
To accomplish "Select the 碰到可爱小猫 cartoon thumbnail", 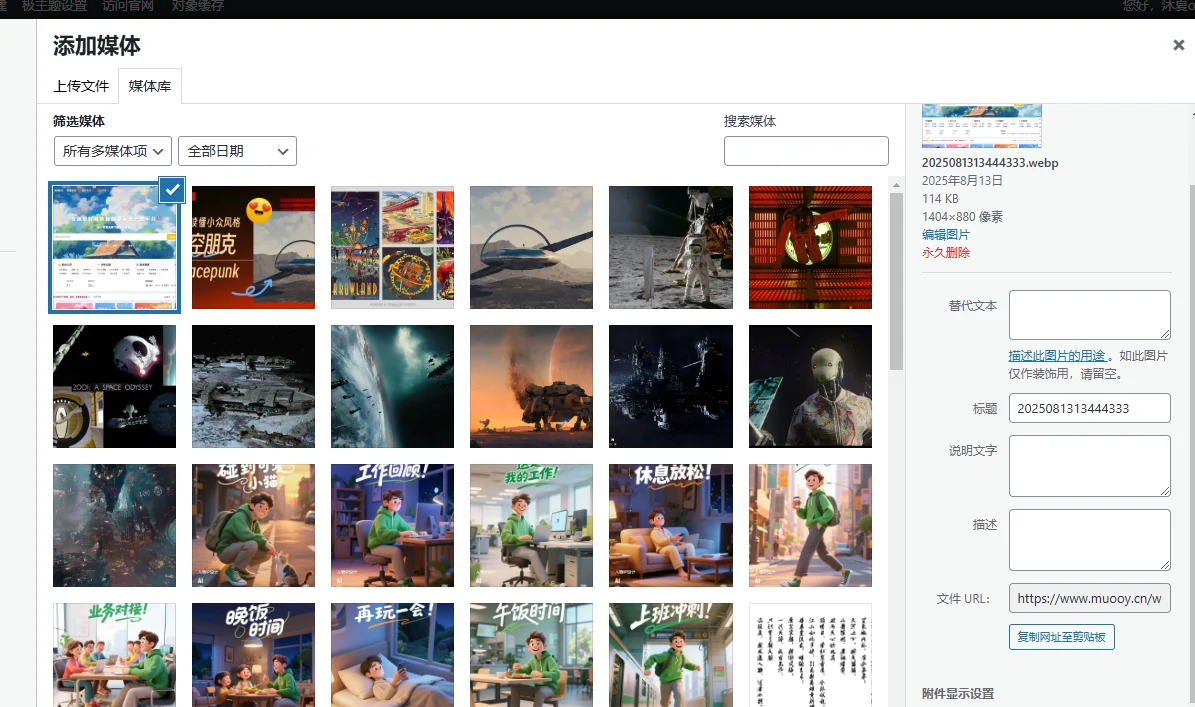I will click(x=253, y=526).
